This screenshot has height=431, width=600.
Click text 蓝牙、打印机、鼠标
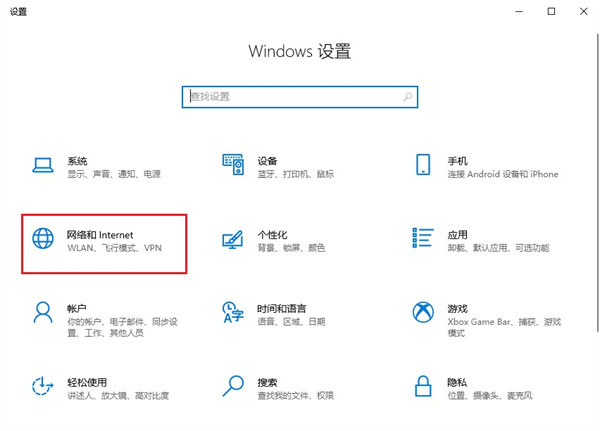295,174
